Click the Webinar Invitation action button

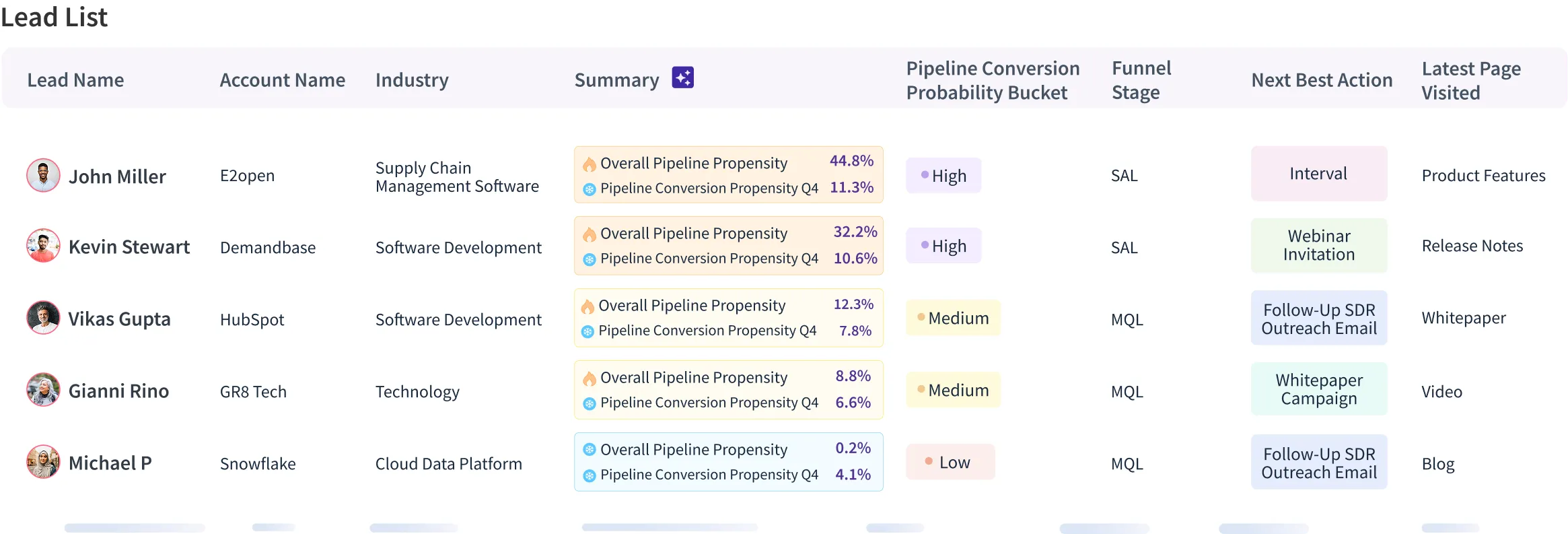point(1318,245)
